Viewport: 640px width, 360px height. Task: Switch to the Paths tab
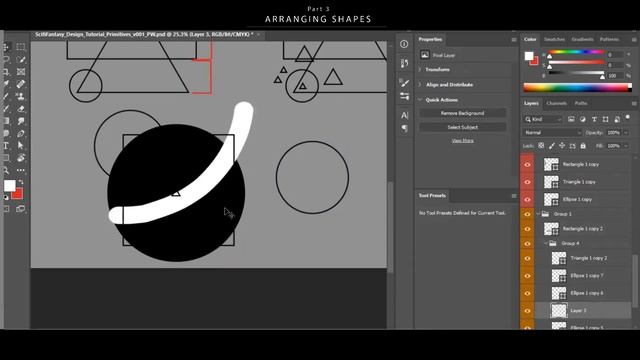(581, 104)
